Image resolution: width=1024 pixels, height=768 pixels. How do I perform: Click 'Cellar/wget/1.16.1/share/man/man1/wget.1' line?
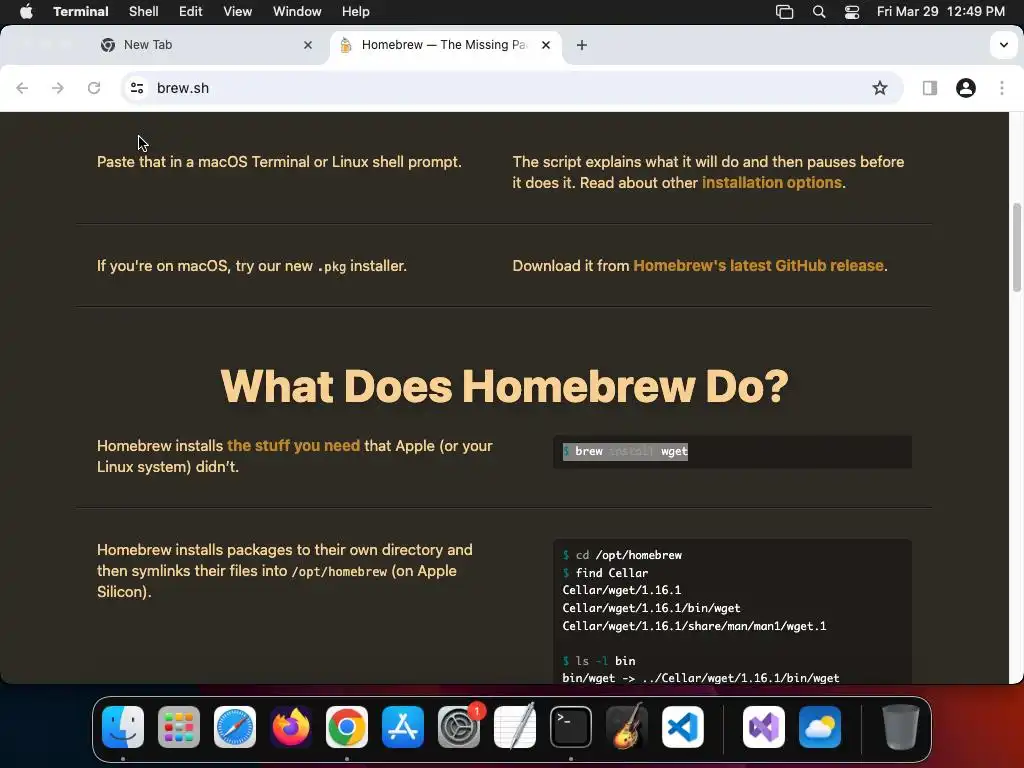[x=694, y=626]
